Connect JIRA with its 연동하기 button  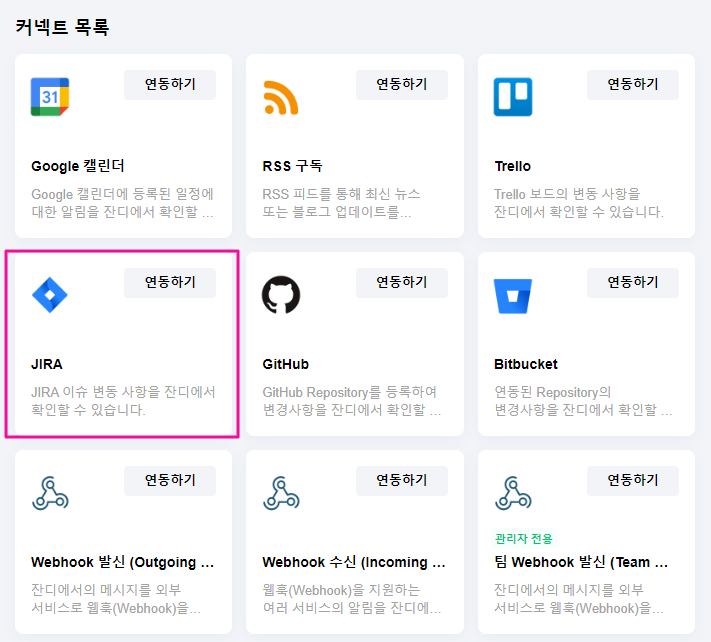point(170,283)
